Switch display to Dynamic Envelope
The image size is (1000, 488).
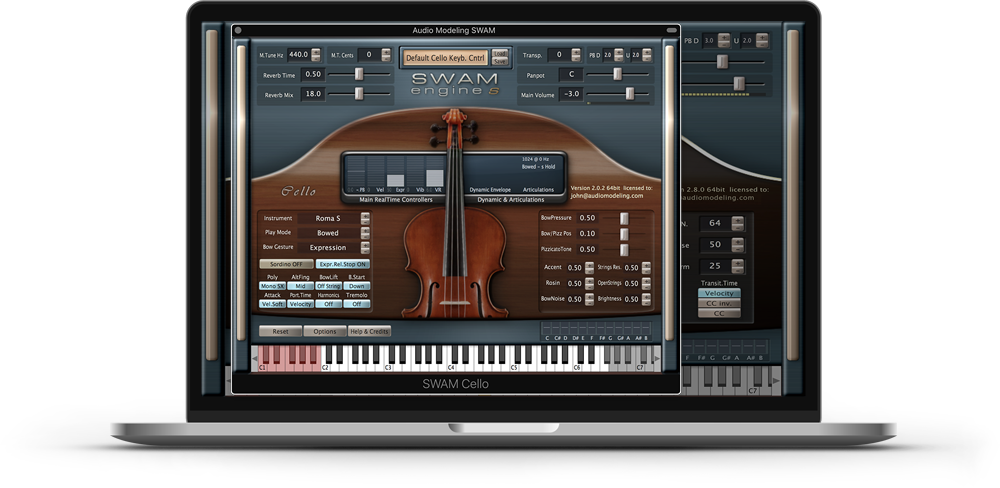pos(490,190)
